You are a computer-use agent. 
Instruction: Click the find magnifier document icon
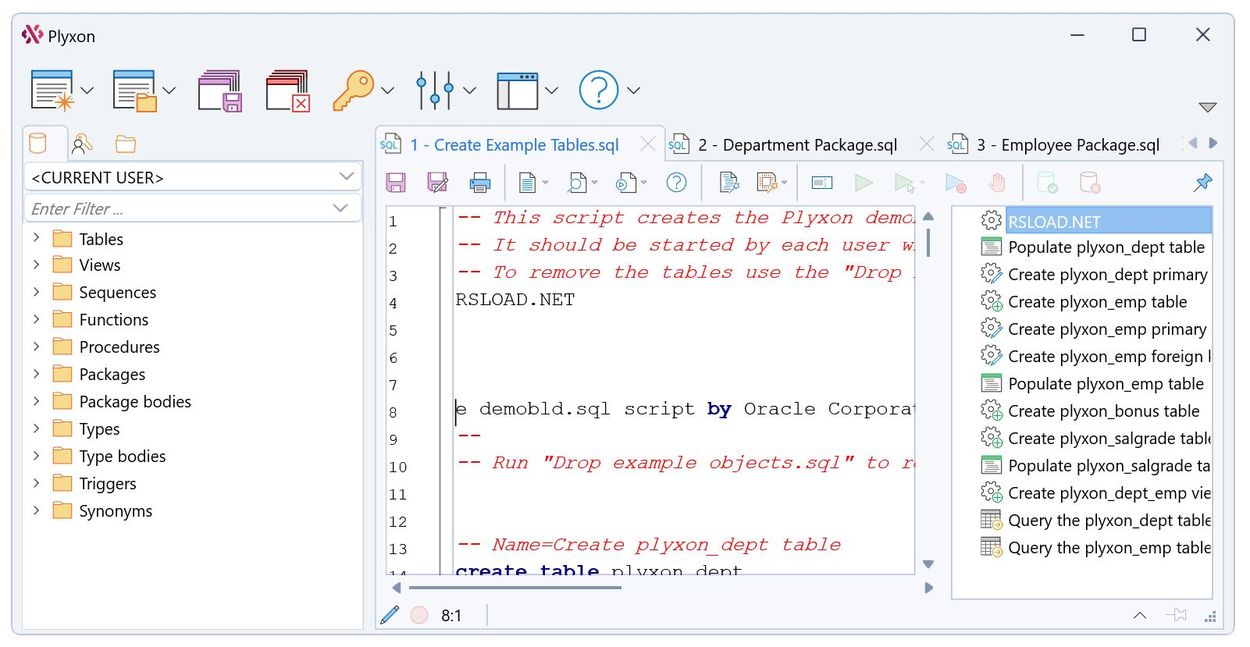(x=577, y=183)
